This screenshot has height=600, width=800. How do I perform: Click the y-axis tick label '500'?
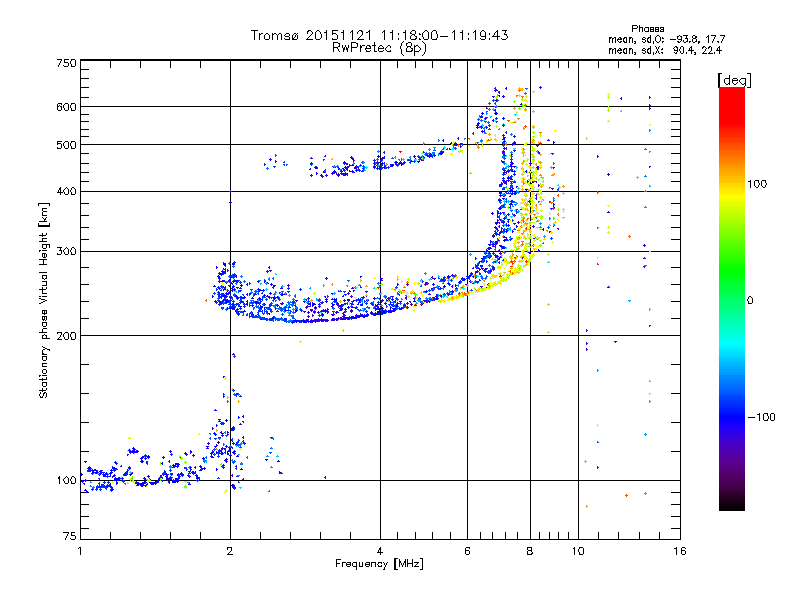[66, 145]
